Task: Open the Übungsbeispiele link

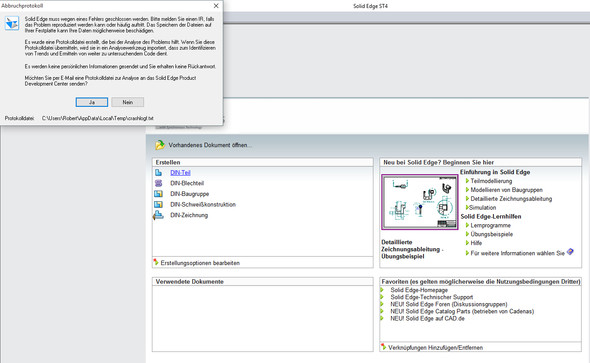Action: point(491,234)
